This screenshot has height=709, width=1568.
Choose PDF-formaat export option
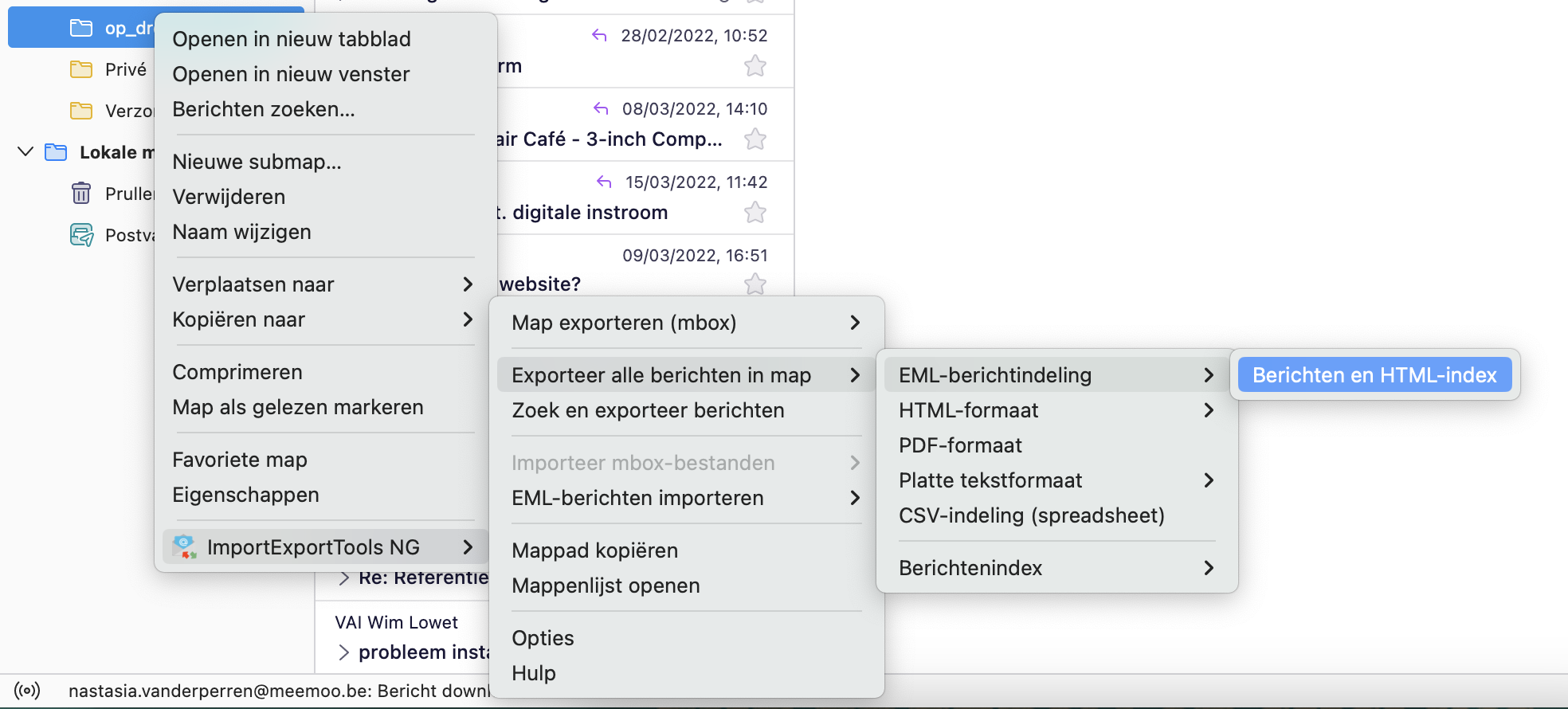[960, 445]
